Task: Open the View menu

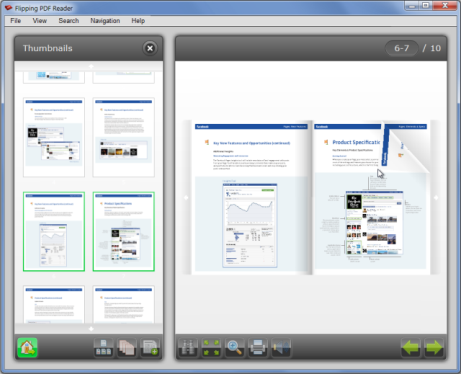Action: (x=40, y=21)
